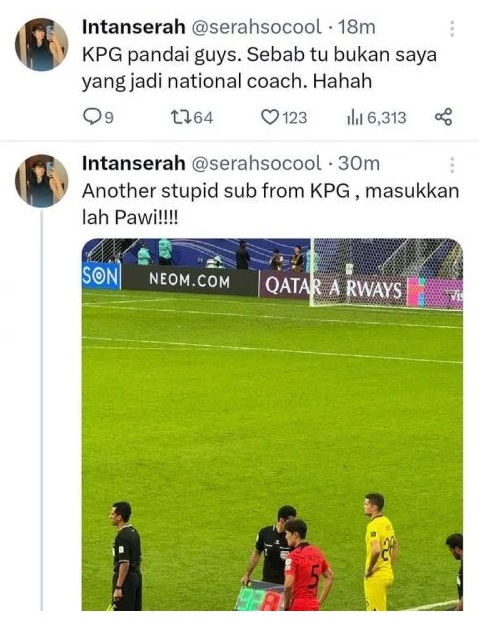The height and width of the screenshot is (619, 493).
Task: Open more options on the 30m tweet
Action: coord(452,165)
